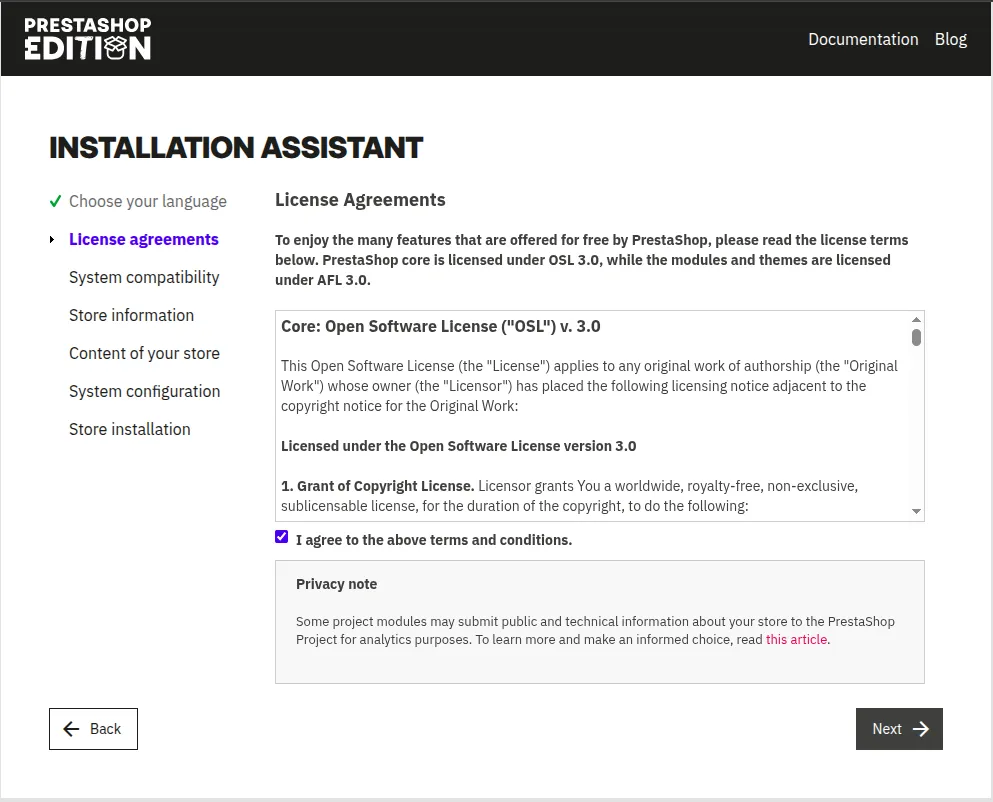The image size is (993, 802).
Task: Click the 'I agree to the above terms' label
Action: tap(433, 540)
